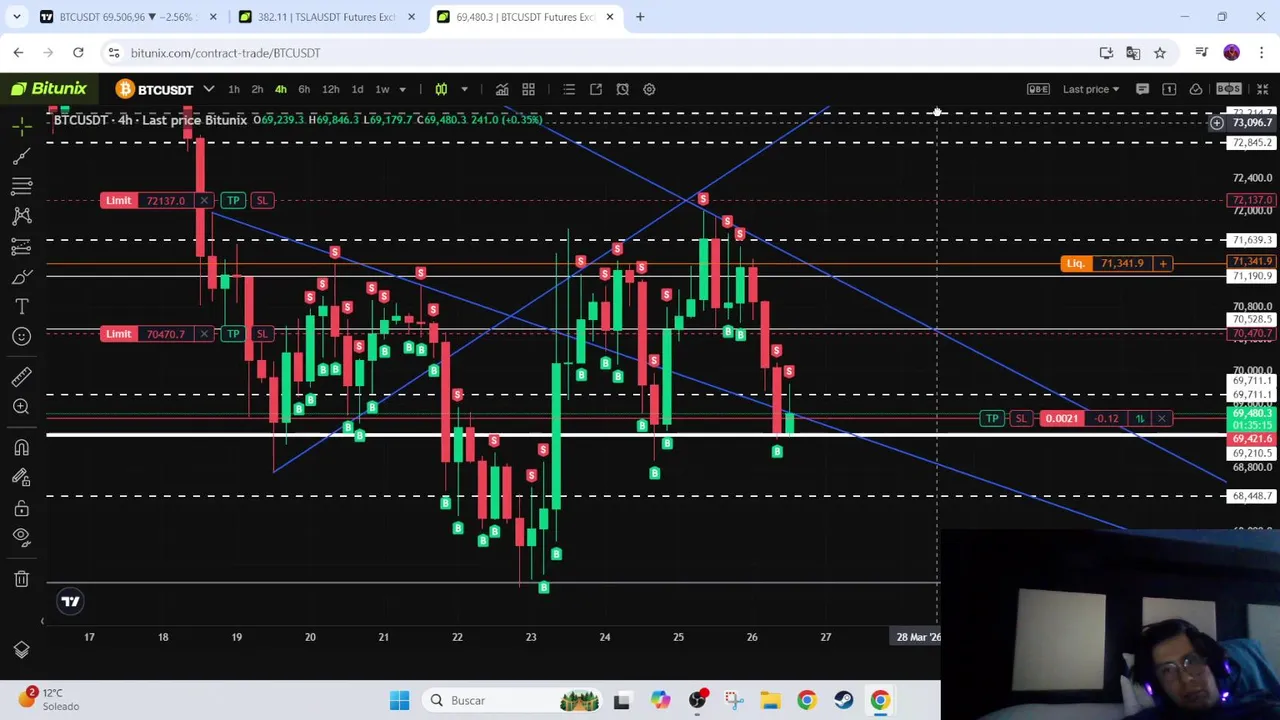Image resolution: width=1280 pixels, height=720 pixels.
Task: Switch to 2h timeframe
Action: point(257,89)
